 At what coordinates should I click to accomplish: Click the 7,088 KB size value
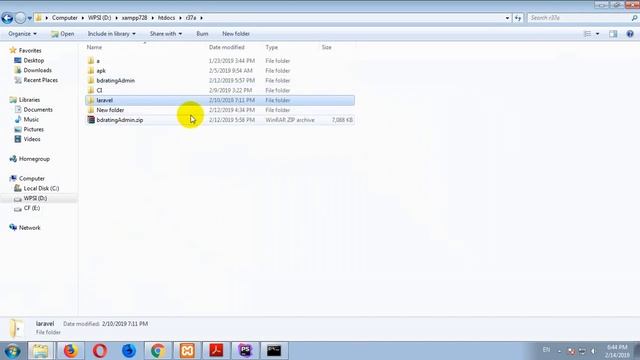click(342, 120)
